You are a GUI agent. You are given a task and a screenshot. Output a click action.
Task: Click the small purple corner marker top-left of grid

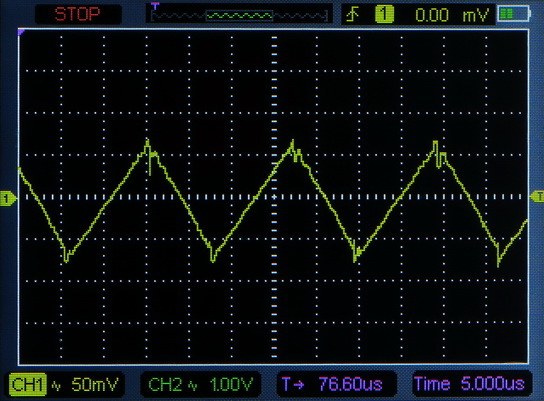21,32
